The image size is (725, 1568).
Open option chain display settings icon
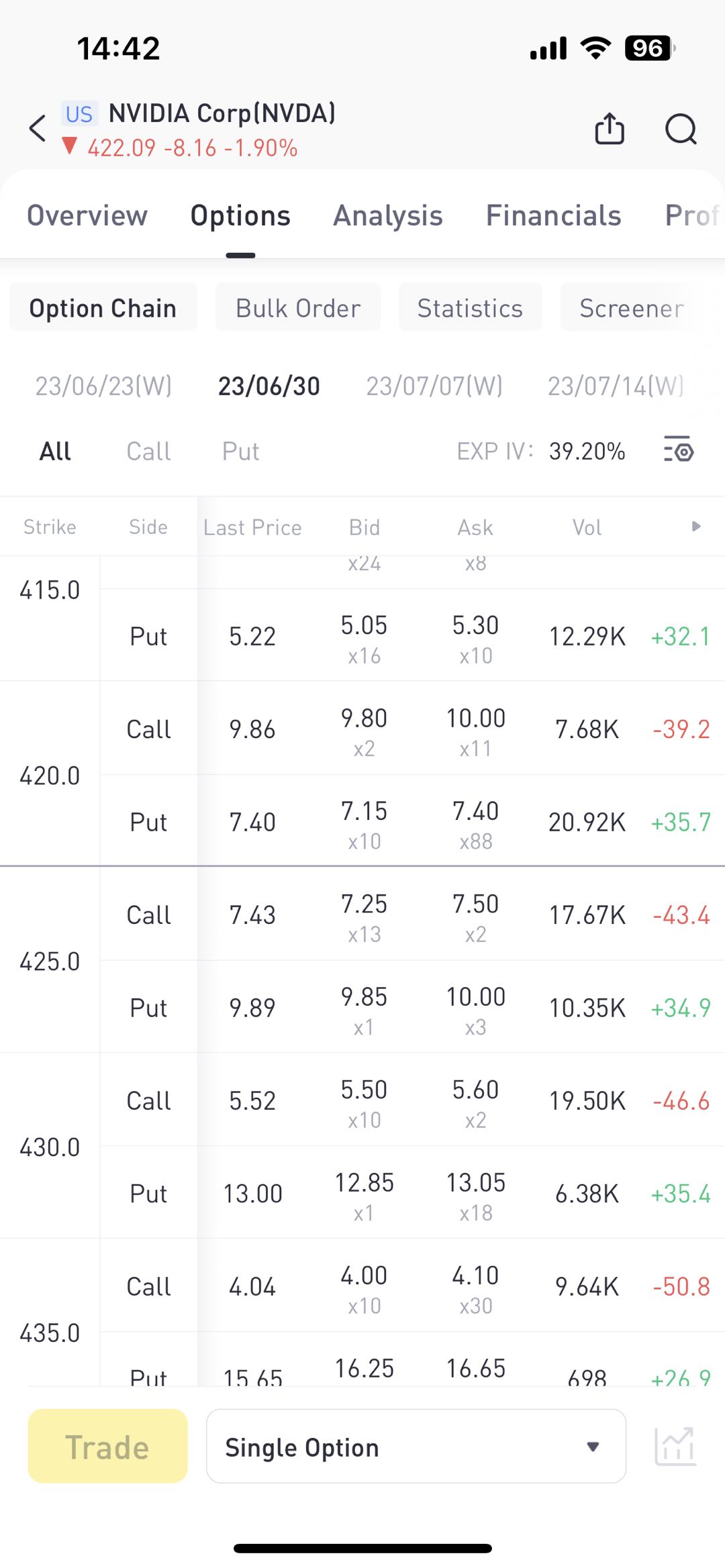coord(679,450)
